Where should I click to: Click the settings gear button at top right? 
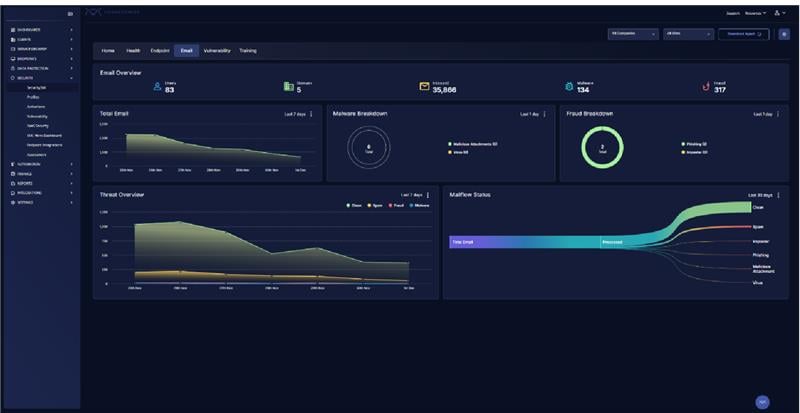[x=783, y=34]
